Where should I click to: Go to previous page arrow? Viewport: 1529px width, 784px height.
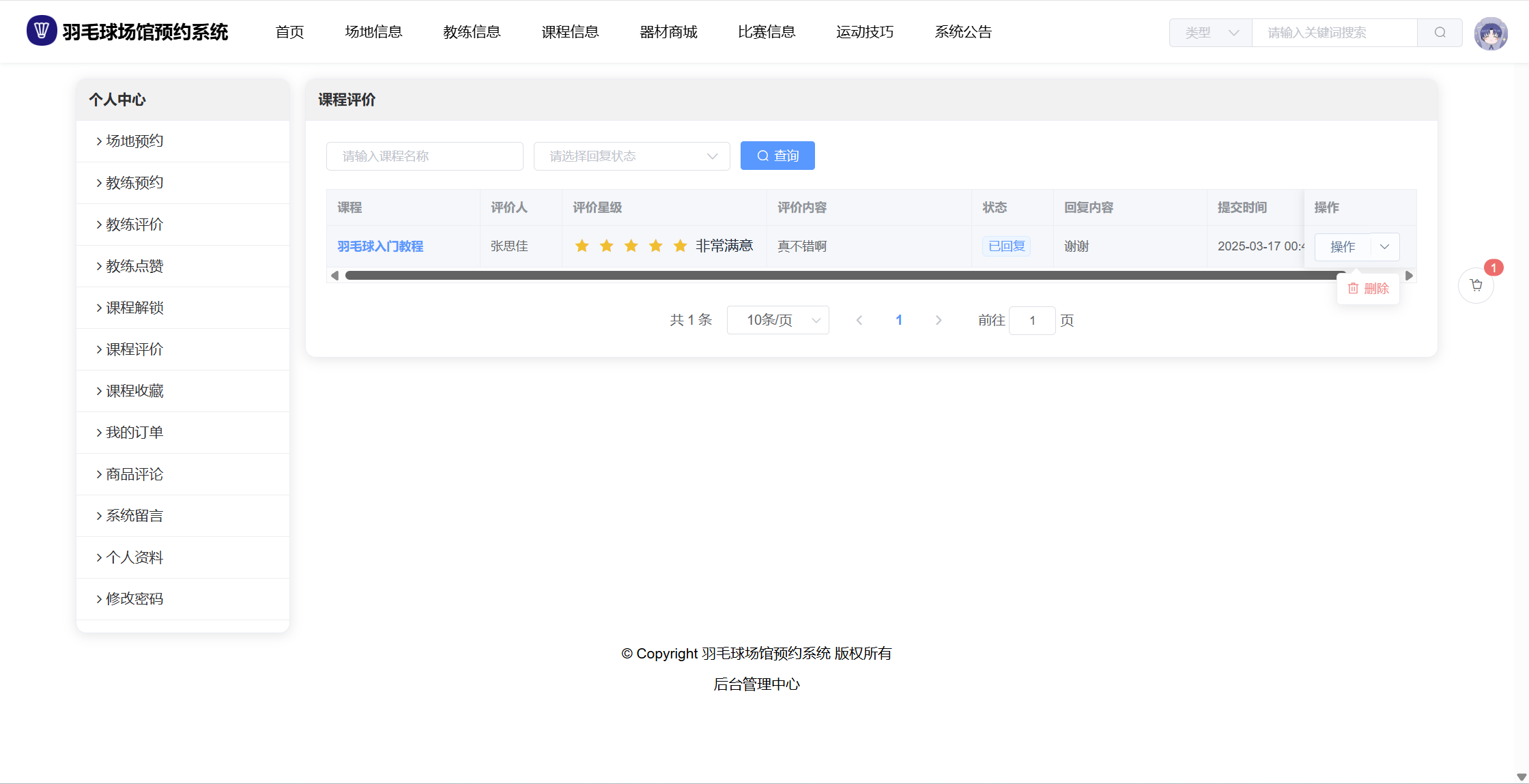tap(859, 320)
